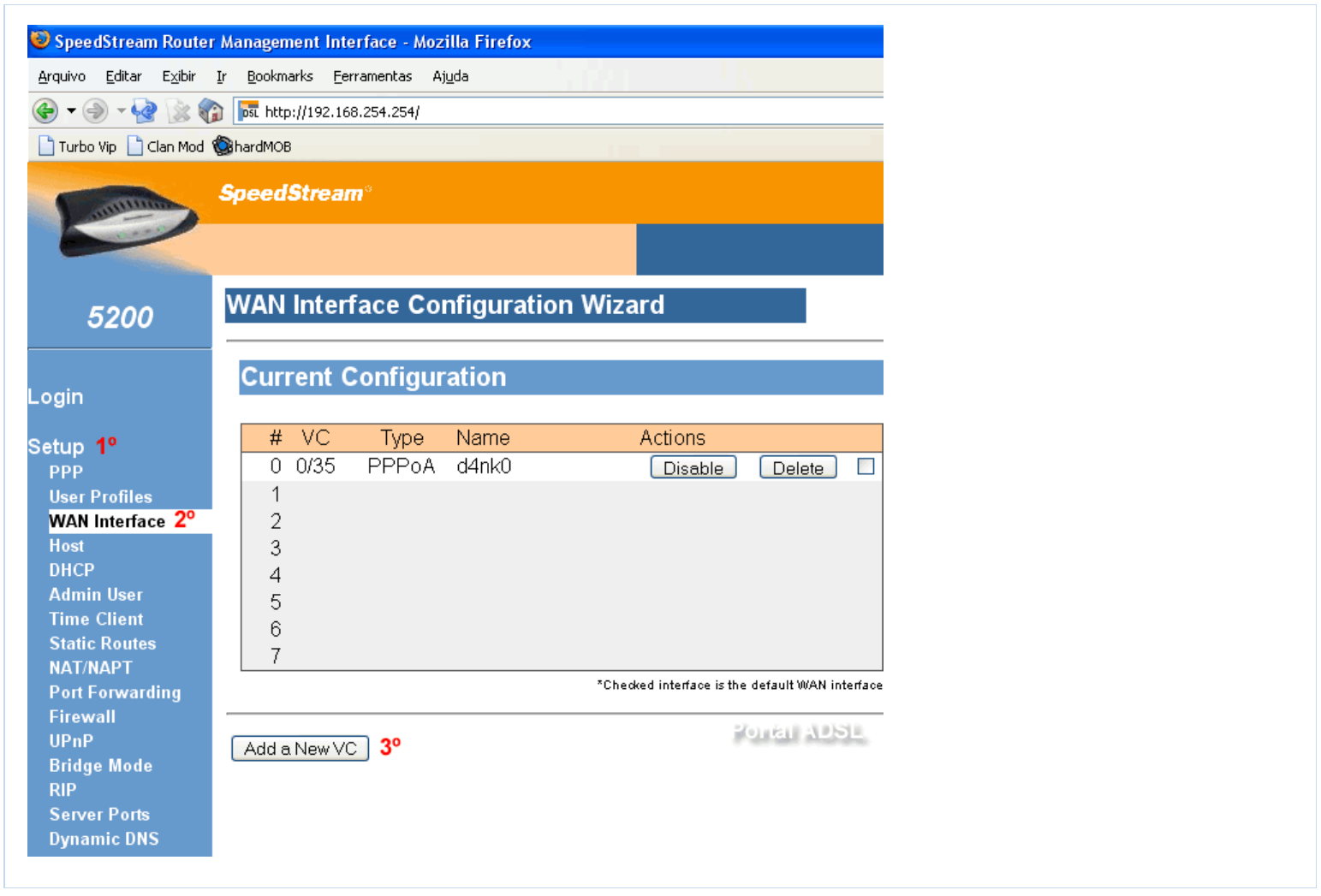Click the "WAN Interface Configuration Wizard" title

point(445,306)
